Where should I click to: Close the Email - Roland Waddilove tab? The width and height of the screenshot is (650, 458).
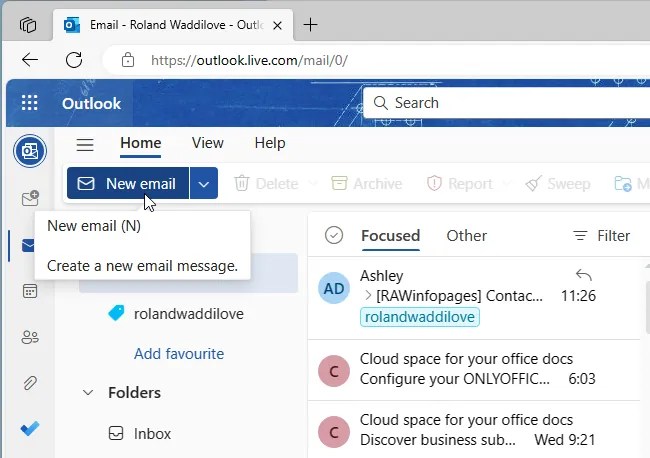pos(278,26)
